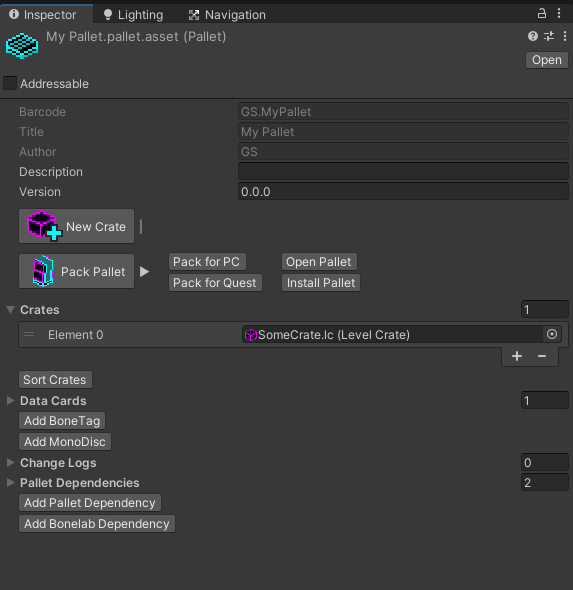Click the Barcode field GS.MyPallet

[x=403, y=112]
